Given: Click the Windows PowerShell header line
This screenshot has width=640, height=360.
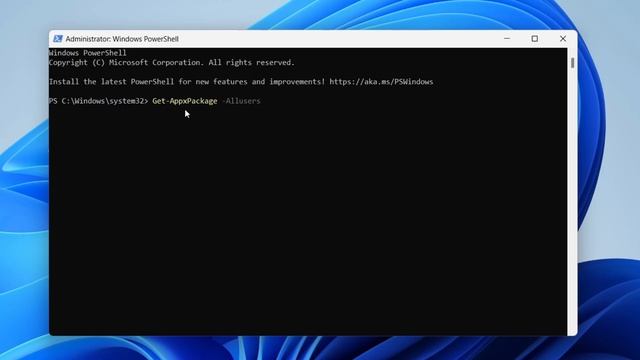Looking at the screenshot, I should (88, 53).
